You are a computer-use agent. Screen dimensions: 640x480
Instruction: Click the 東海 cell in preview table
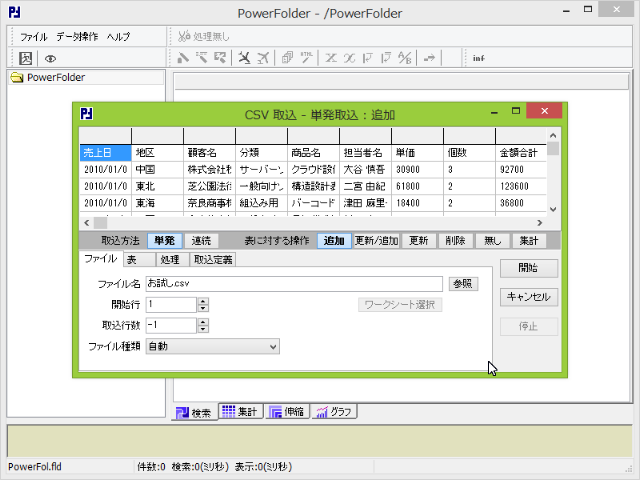157,203
